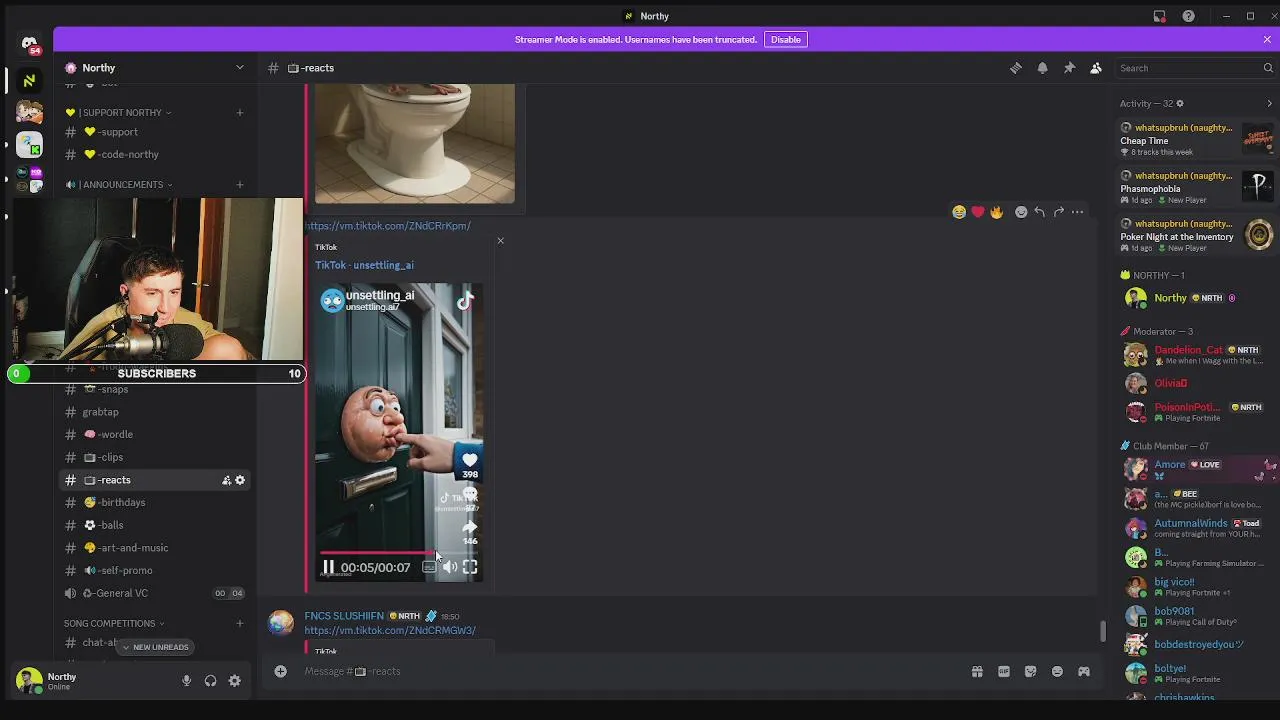Viewport: 1280px width, 720px height.
Task: Seek on the video progress bar
Action: (399, 552)
